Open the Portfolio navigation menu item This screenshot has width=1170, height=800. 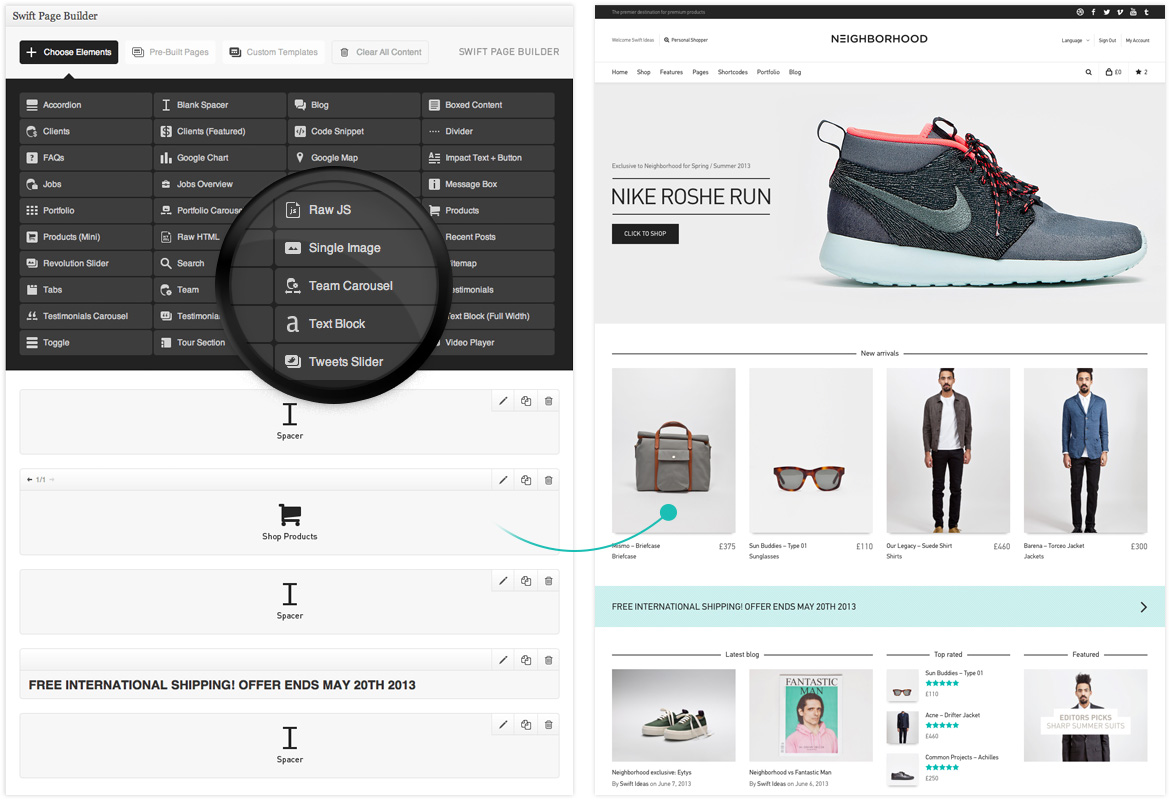coord(768,72)
